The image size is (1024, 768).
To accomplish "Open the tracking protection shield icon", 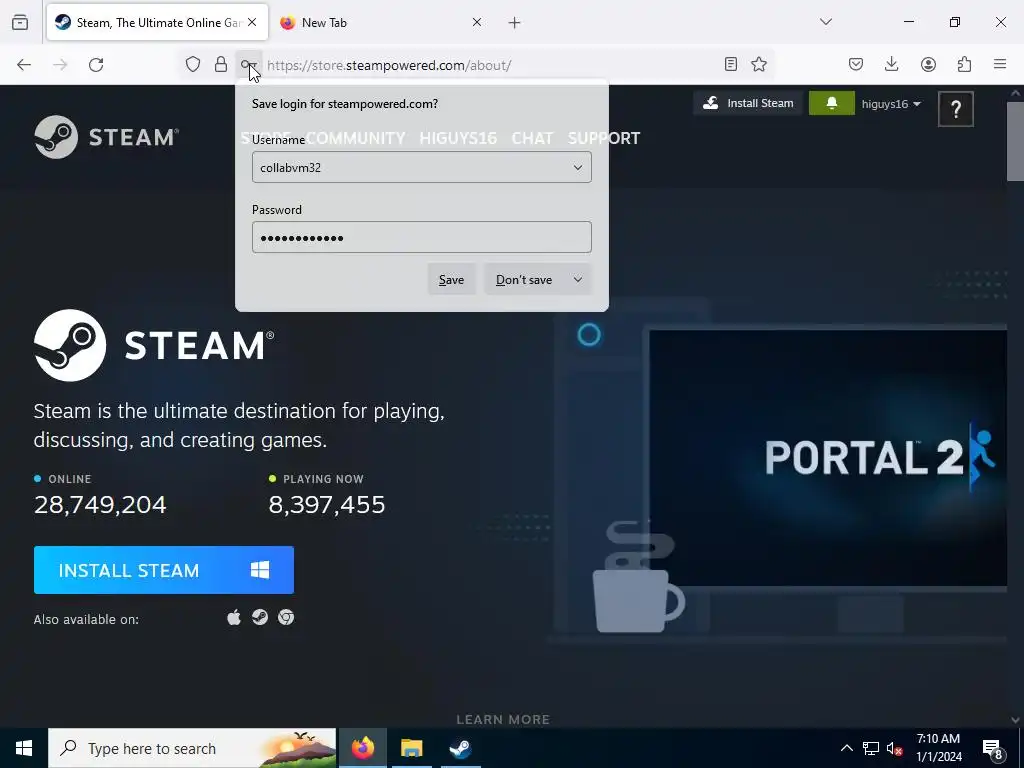I will 193,64.
